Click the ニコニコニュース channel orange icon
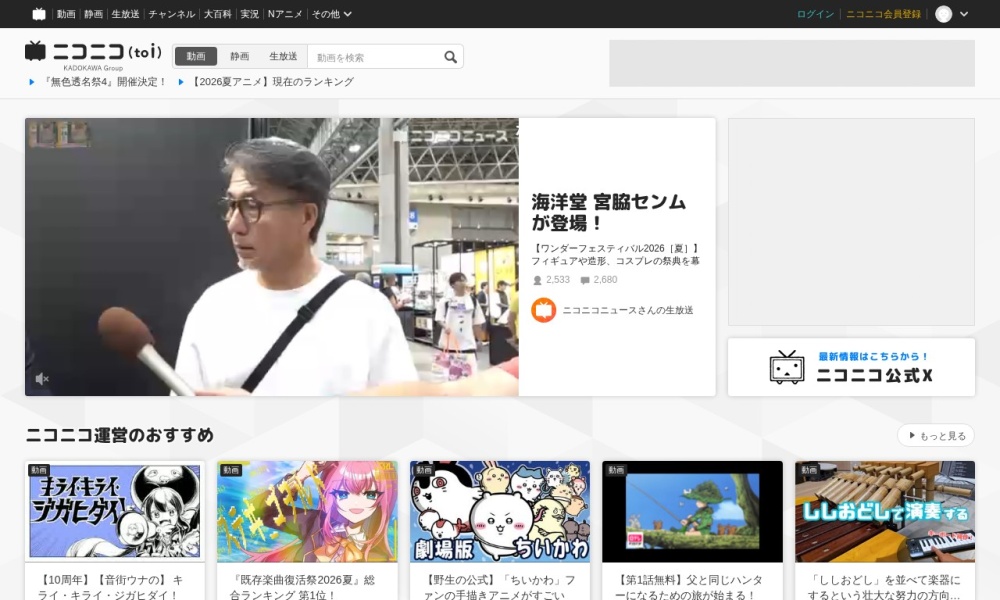1000x600 pixels. [543, 311]
